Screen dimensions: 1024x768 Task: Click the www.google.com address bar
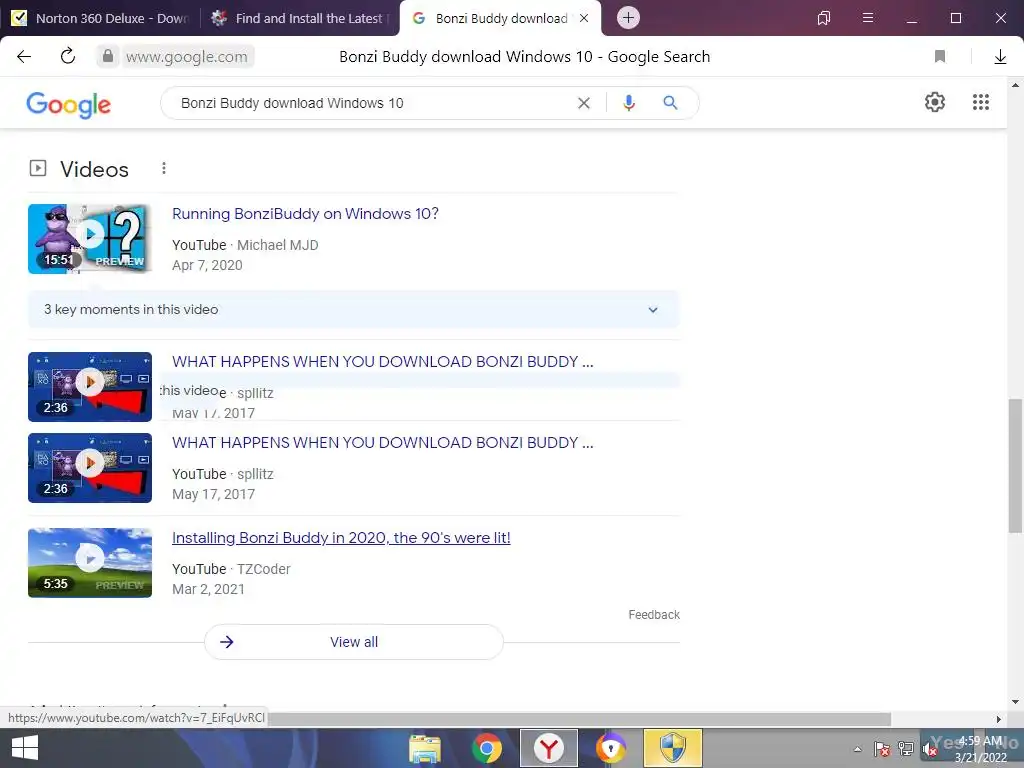coord(187,57)
